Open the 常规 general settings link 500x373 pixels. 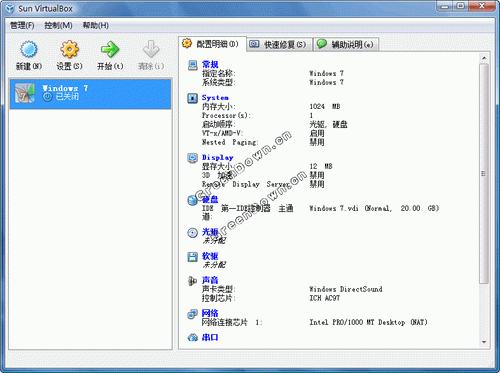tap(210, 65)
